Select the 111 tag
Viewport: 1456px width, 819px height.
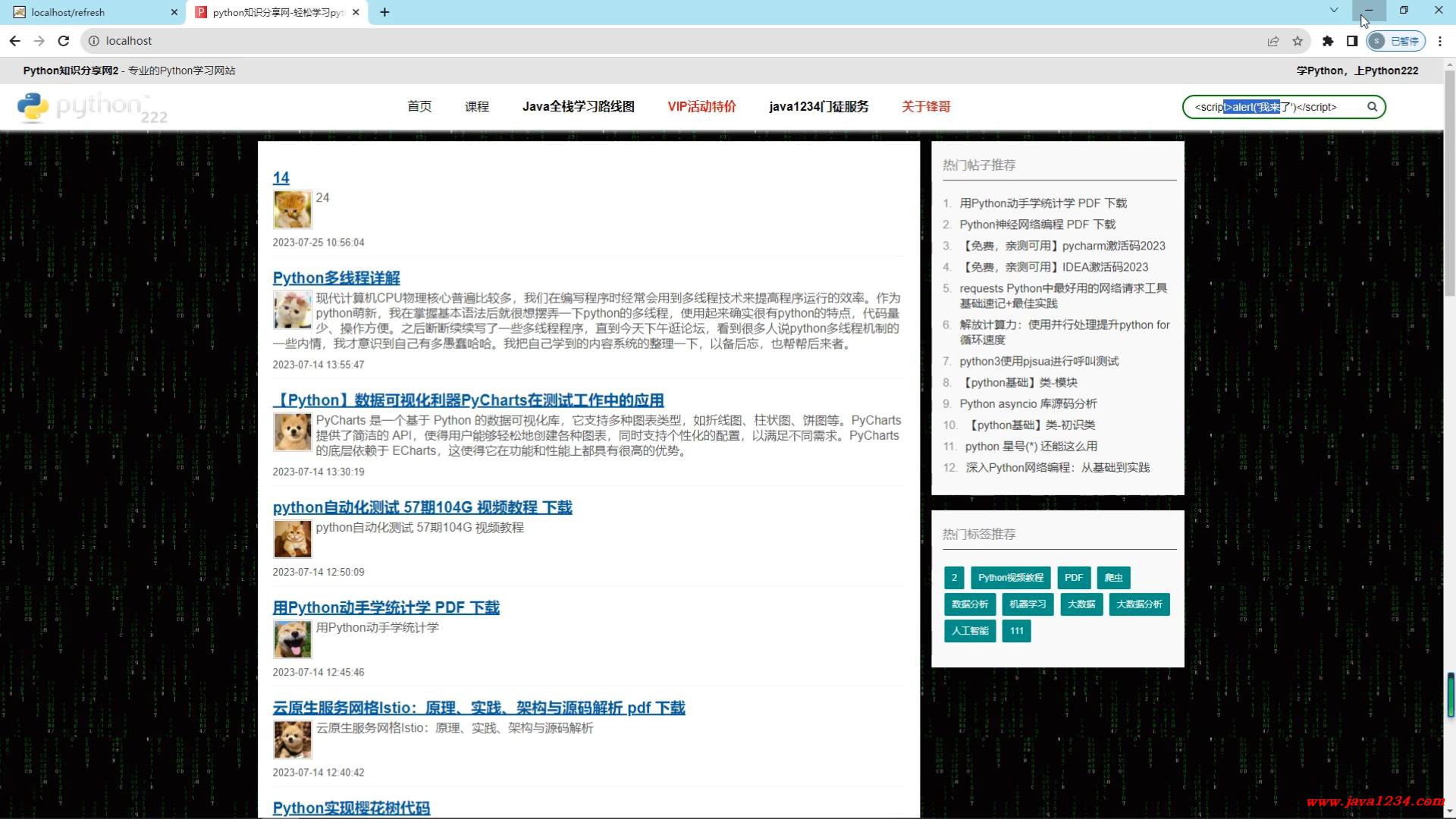click(1017, 631)
